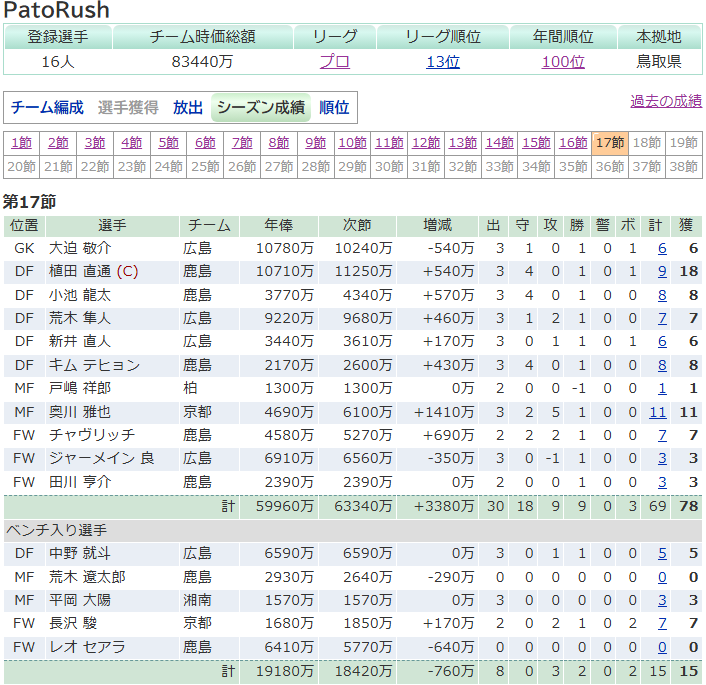The height and width of the screenshot is (685, 706).
Task: Go to 8節 round results
Action: [279, 143]
